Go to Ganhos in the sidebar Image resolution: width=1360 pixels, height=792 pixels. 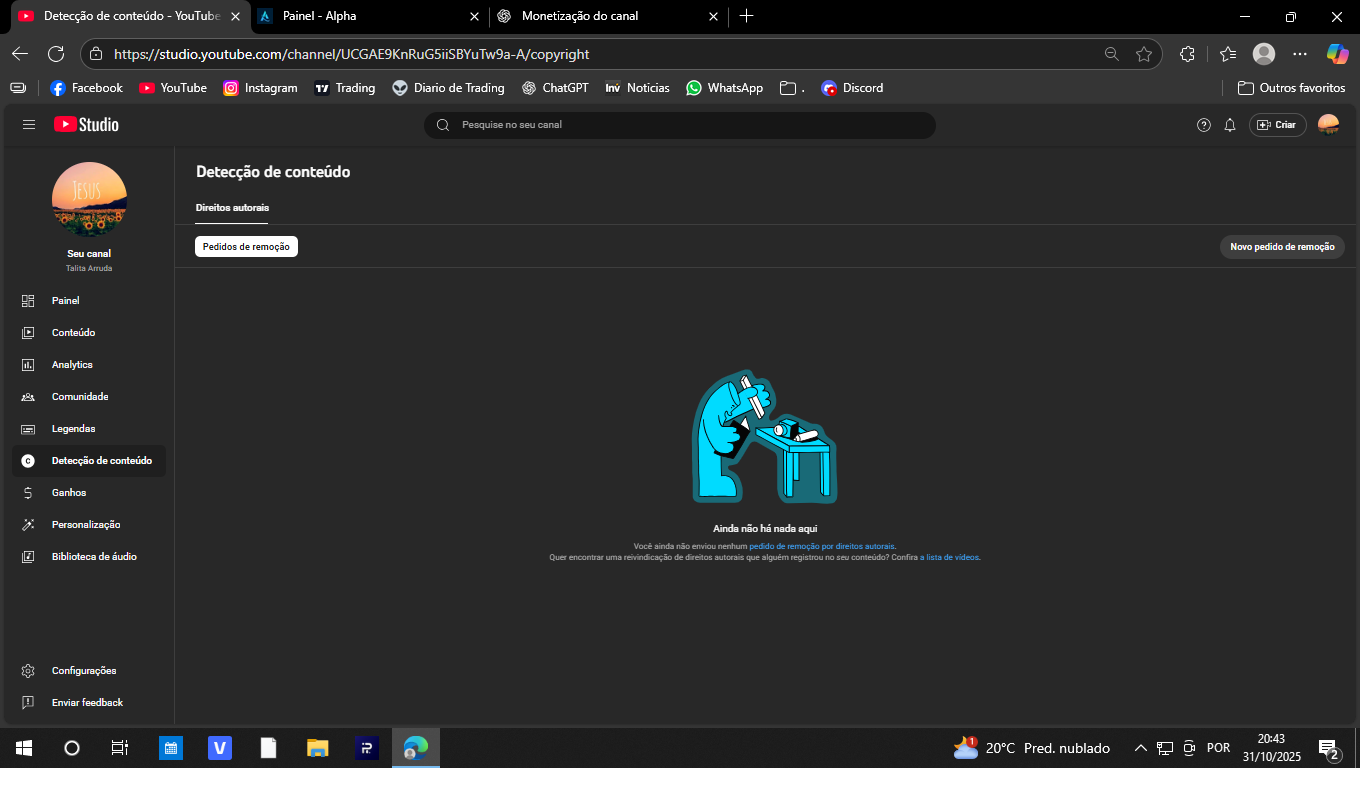(x=69, y=493)
